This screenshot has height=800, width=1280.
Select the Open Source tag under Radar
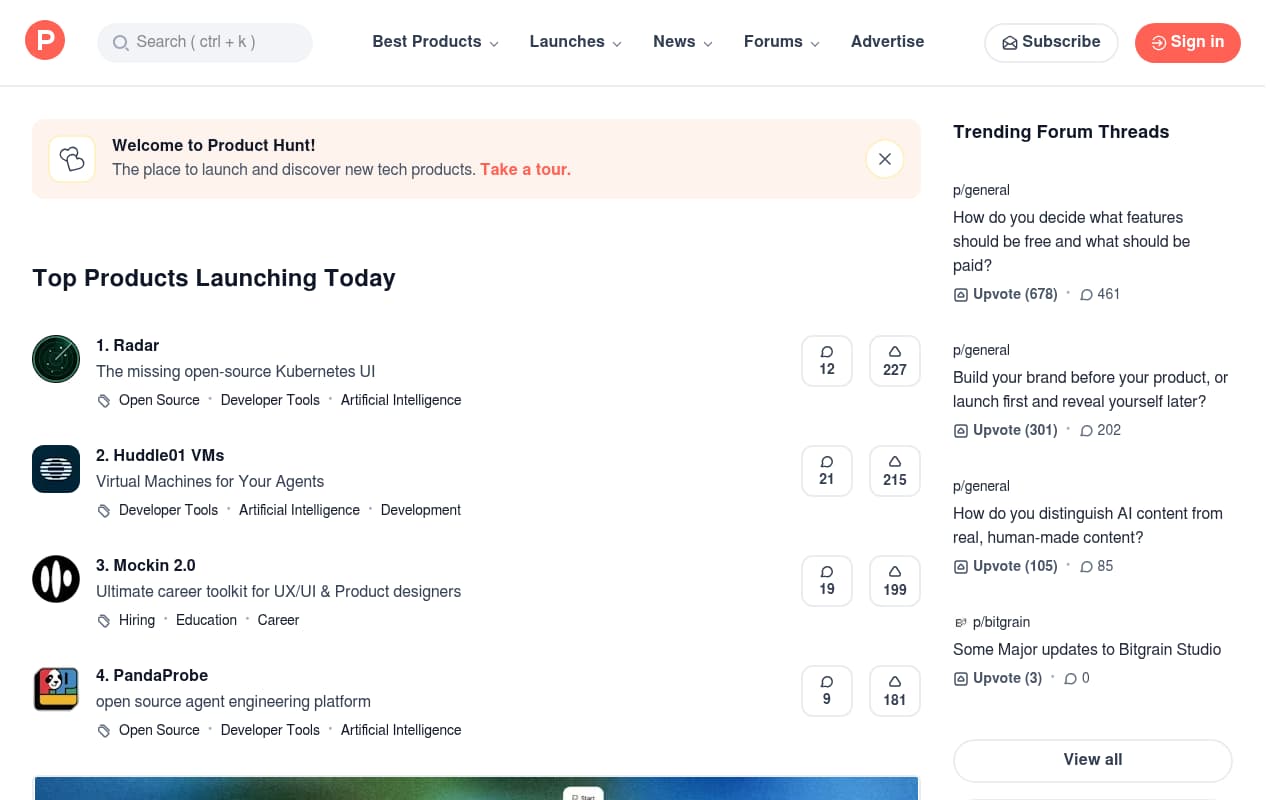[159, 400]
